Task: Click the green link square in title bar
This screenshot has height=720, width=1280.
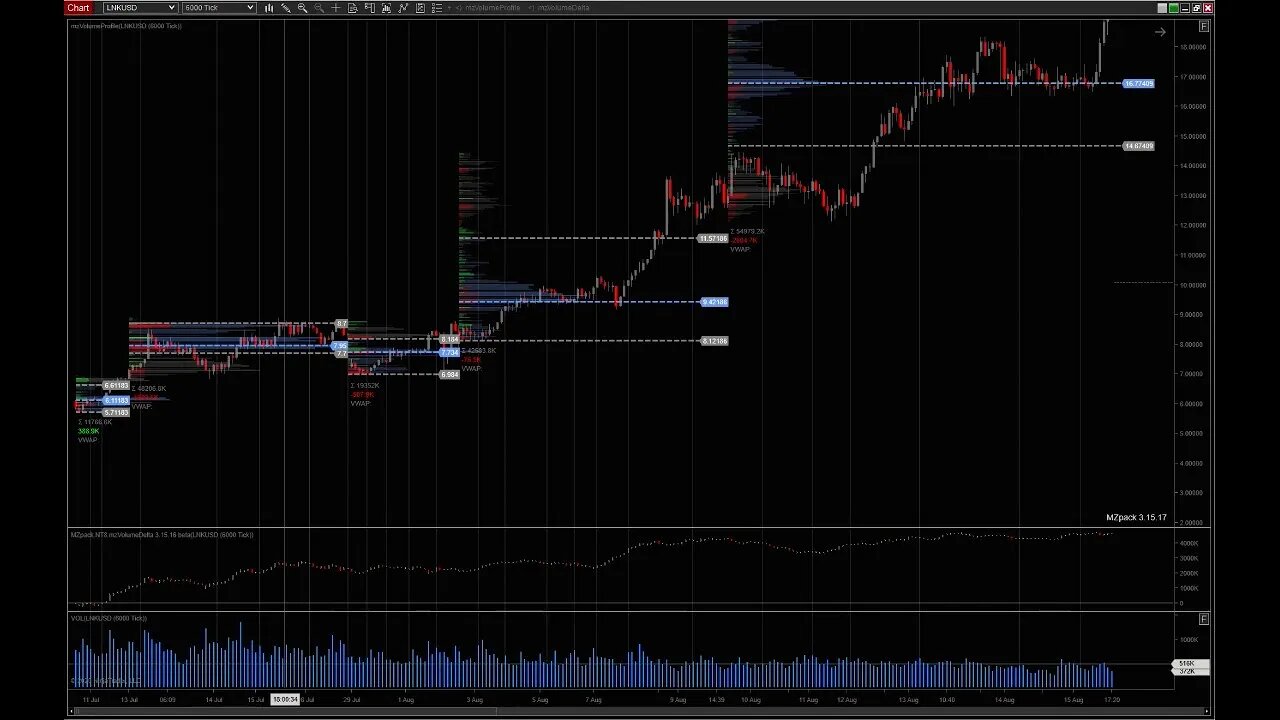Action: coord(1175,8)
